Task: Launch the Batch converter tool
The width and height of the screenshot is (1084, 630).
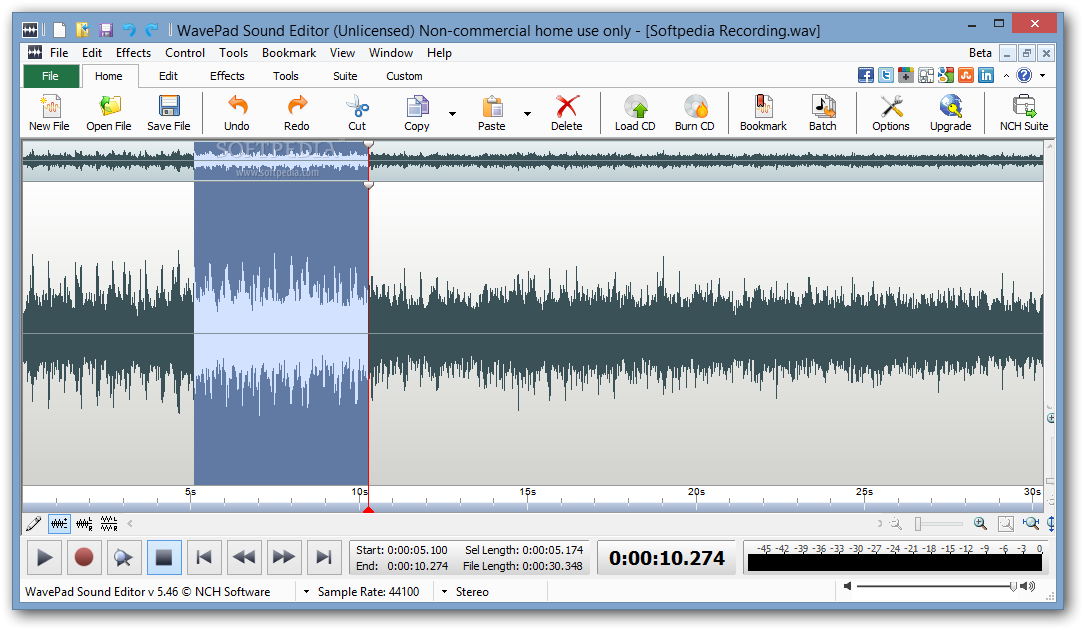Action: point(823,113)
